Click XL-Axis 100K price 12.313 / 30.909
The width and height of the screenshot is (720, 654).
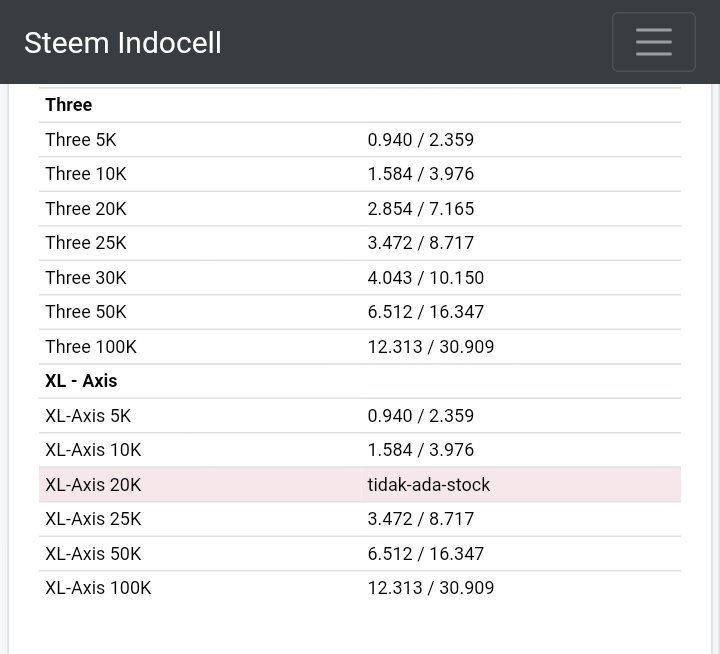click(430, 588)
